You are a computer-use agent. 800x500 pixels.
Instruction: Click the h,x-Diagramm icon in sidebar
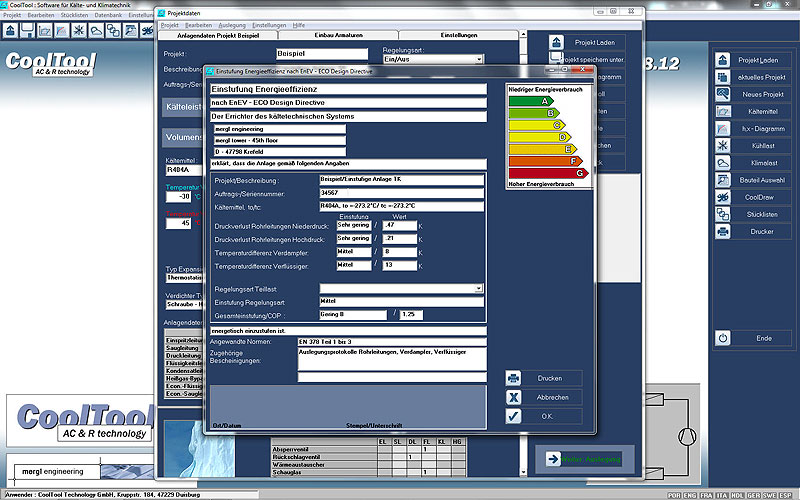tap(722, 129)
